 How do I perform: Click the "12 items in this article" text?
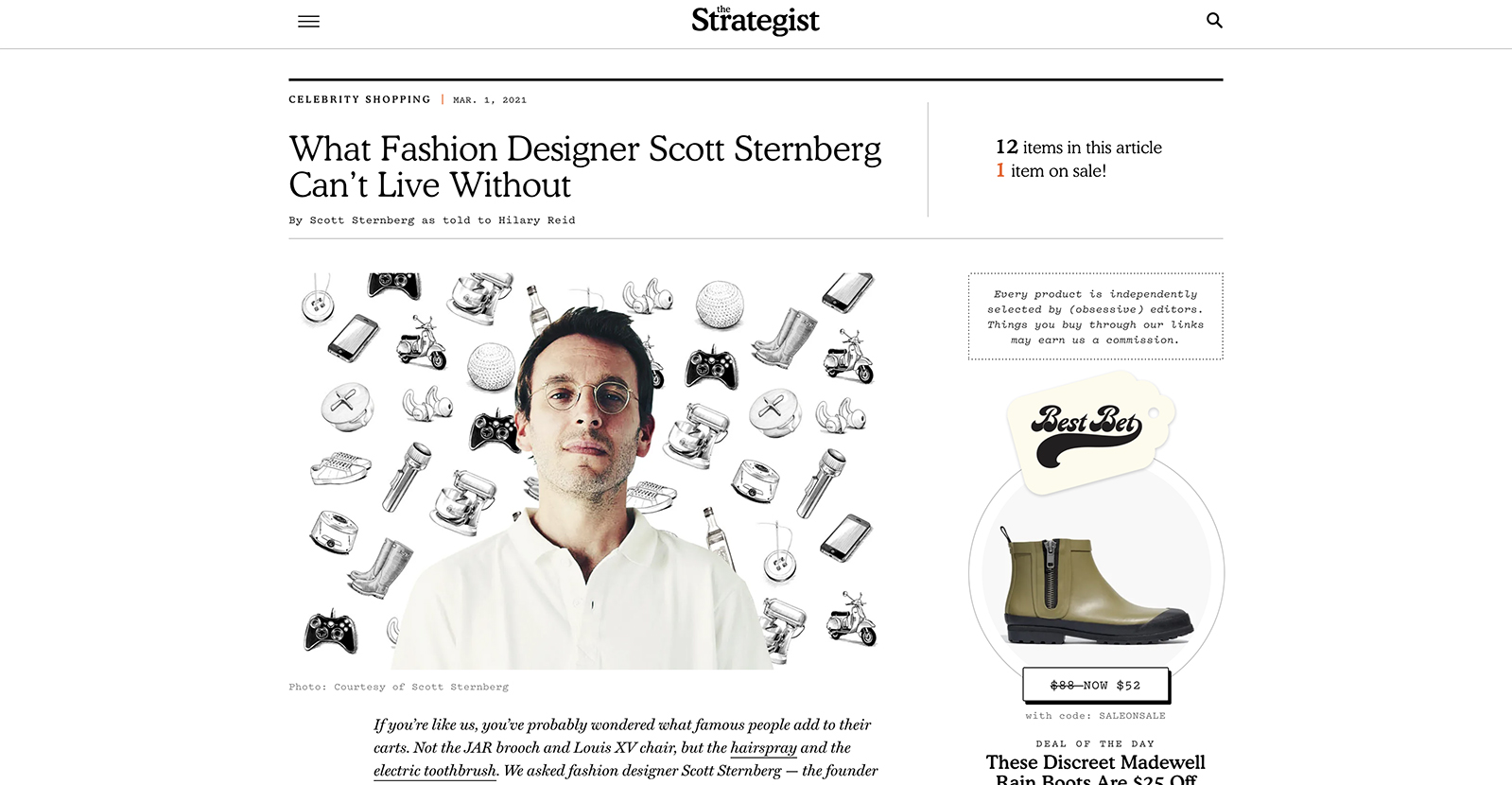(1079, 148)
